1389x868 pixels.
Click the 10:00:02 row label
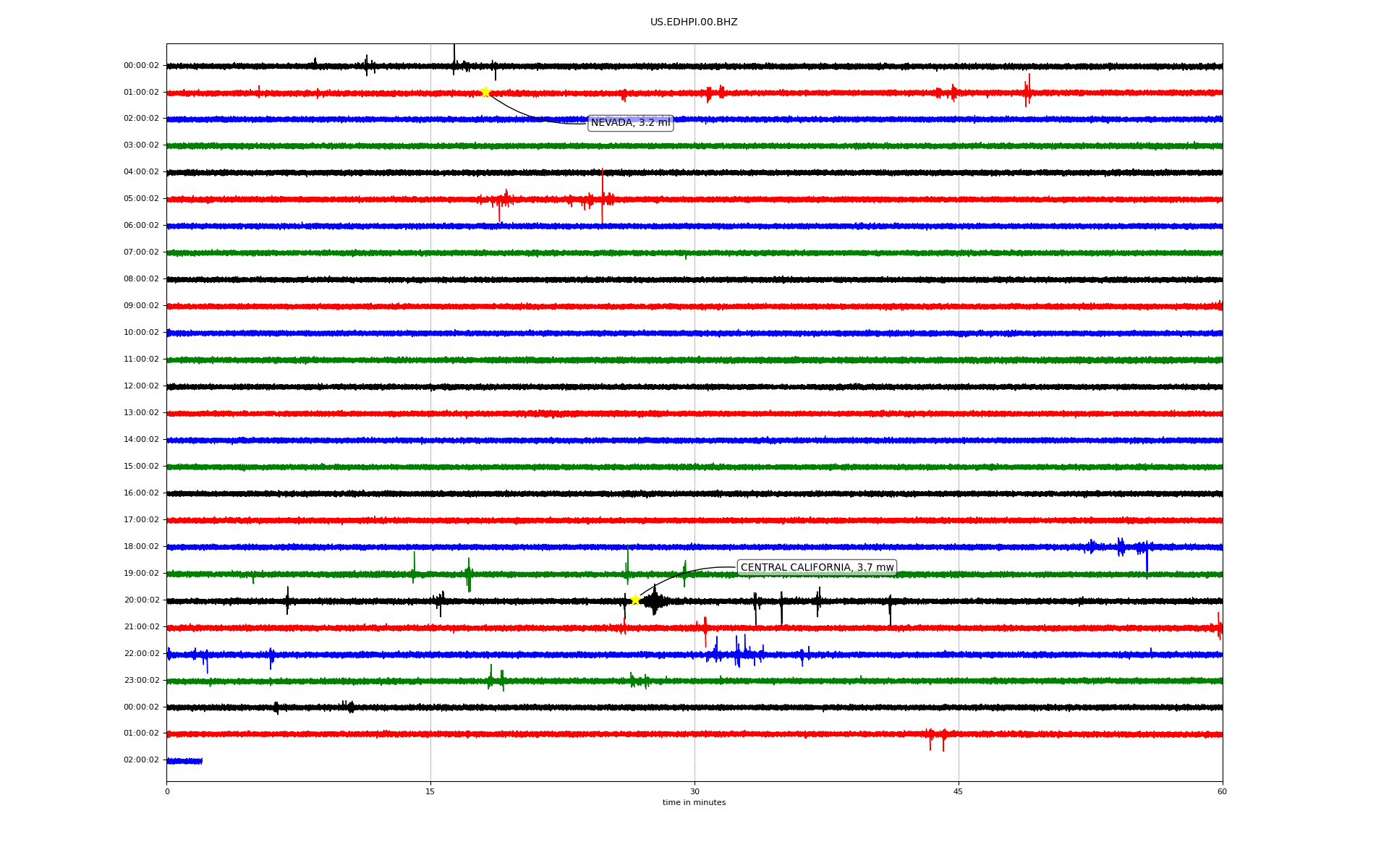(141, 333)
